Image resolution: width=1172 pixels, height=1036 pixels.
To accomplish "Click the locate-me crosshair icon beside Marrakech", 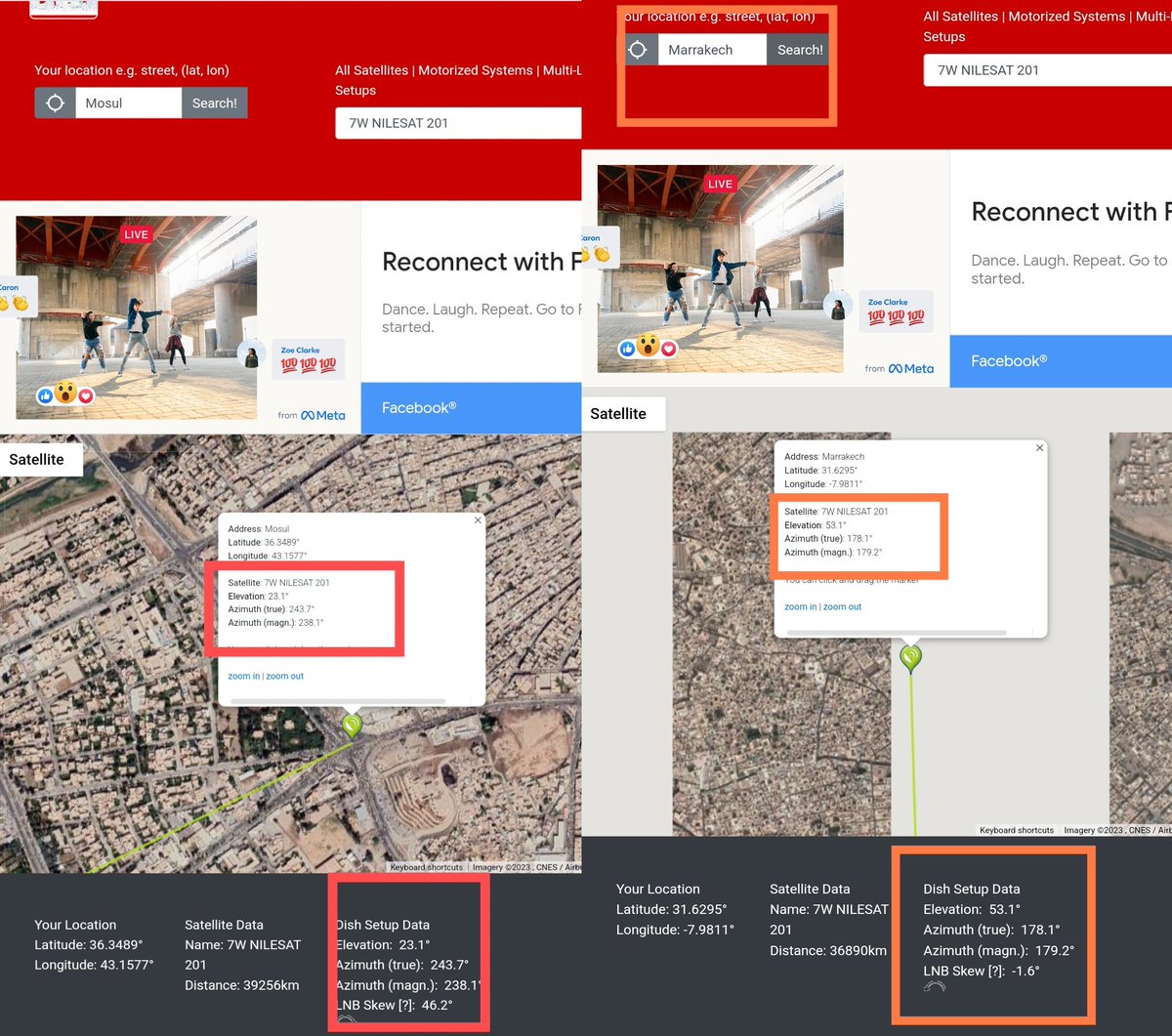I will pyautogui.click(x=638, y=50).
